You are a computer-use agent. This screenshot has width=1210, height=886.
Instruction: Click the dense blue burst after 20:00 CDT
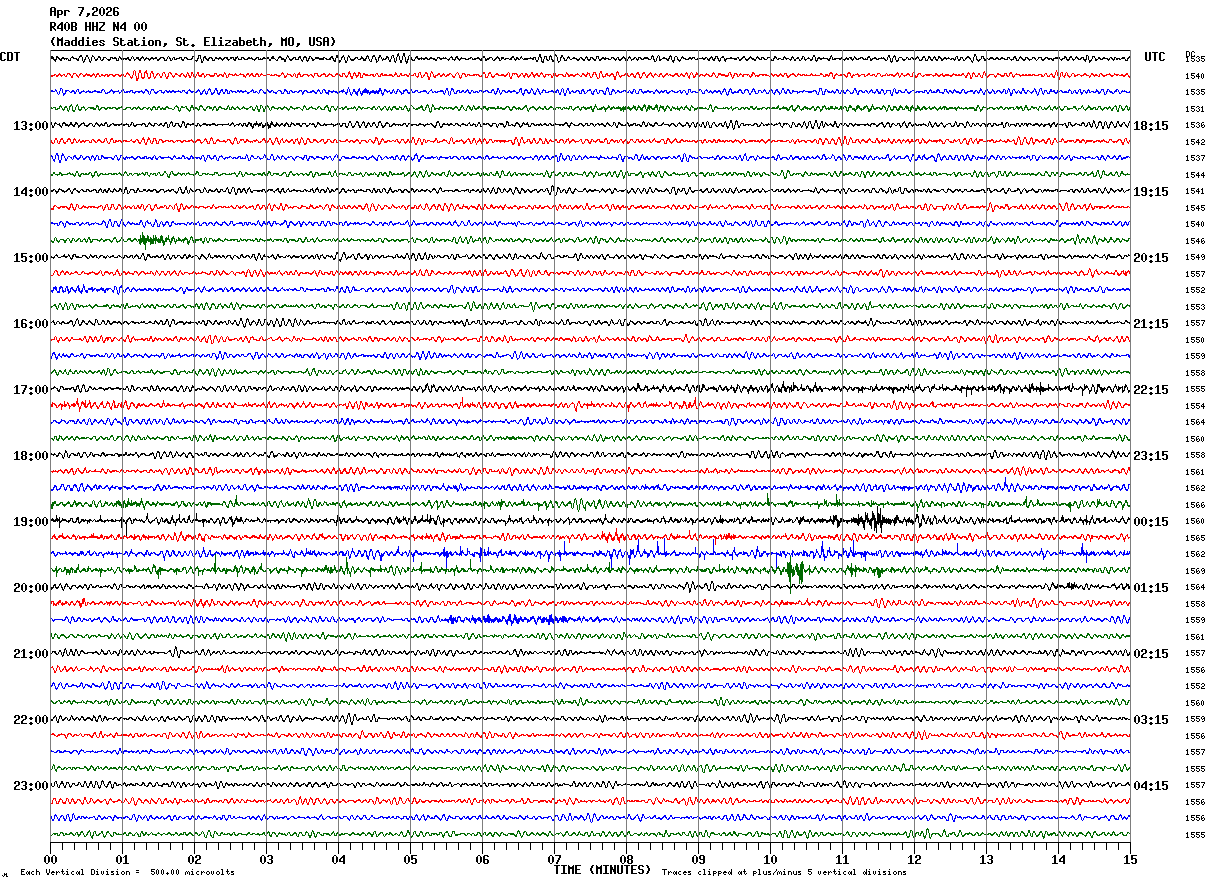508,619
